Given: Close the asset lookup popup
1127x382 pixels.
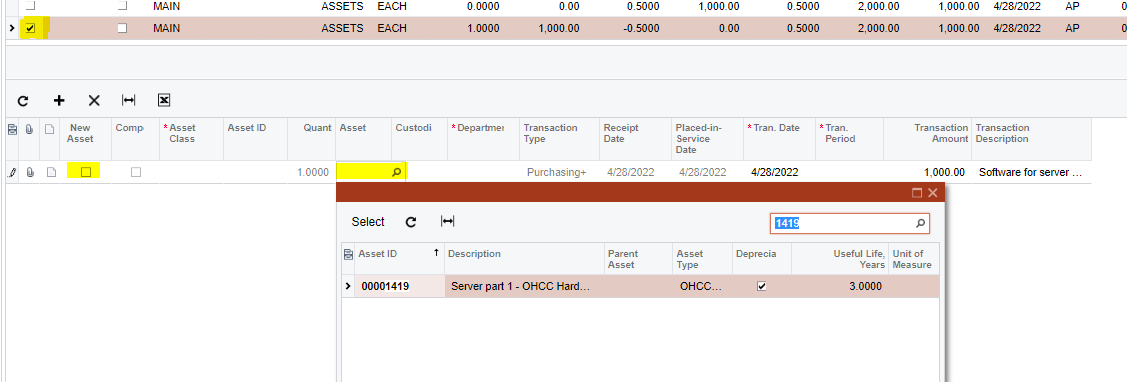Looking at the screenshot, I should [932, 193].
